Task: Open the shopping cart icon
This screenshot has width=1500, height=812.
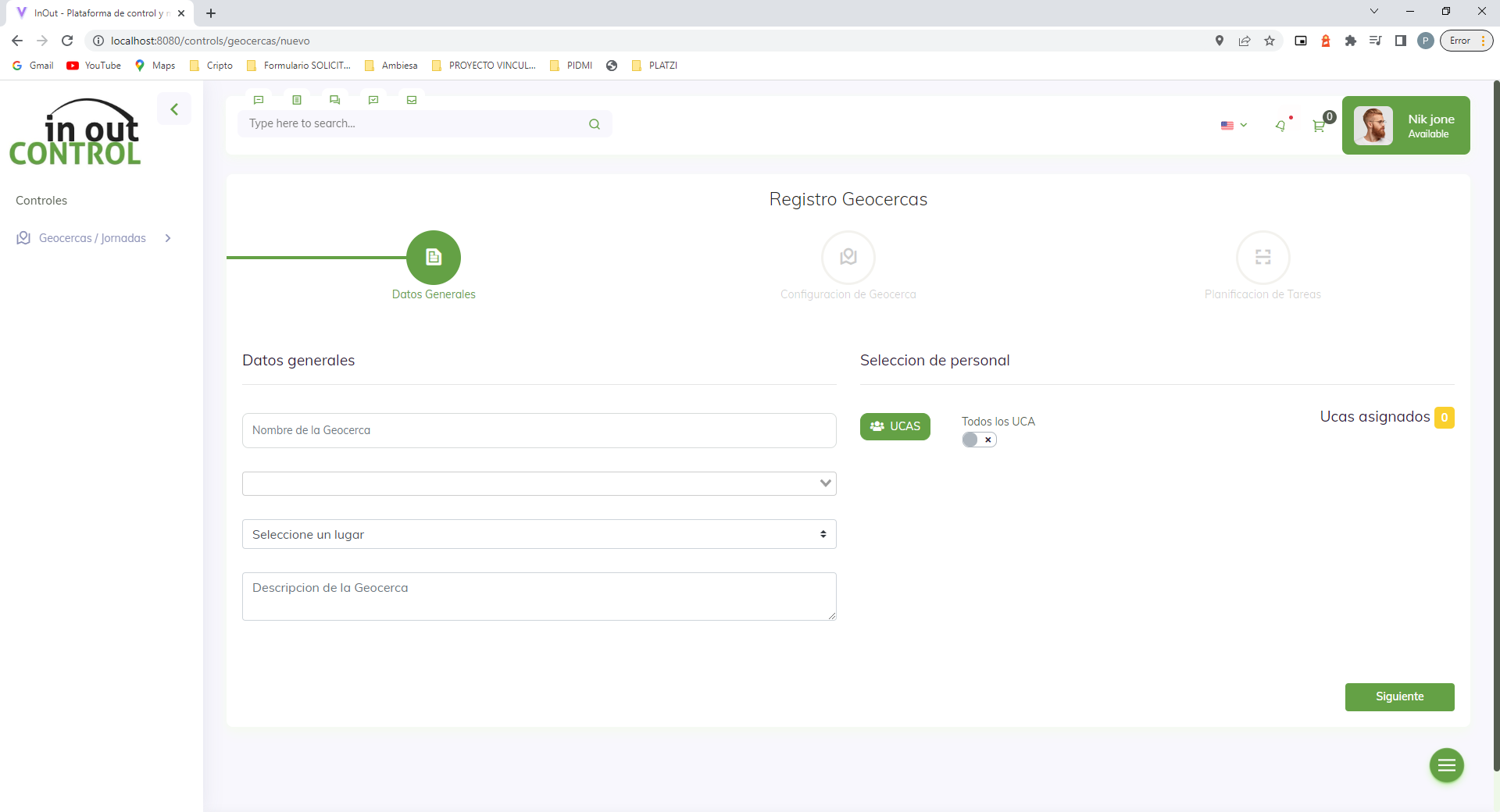Action: point(1319,126)
